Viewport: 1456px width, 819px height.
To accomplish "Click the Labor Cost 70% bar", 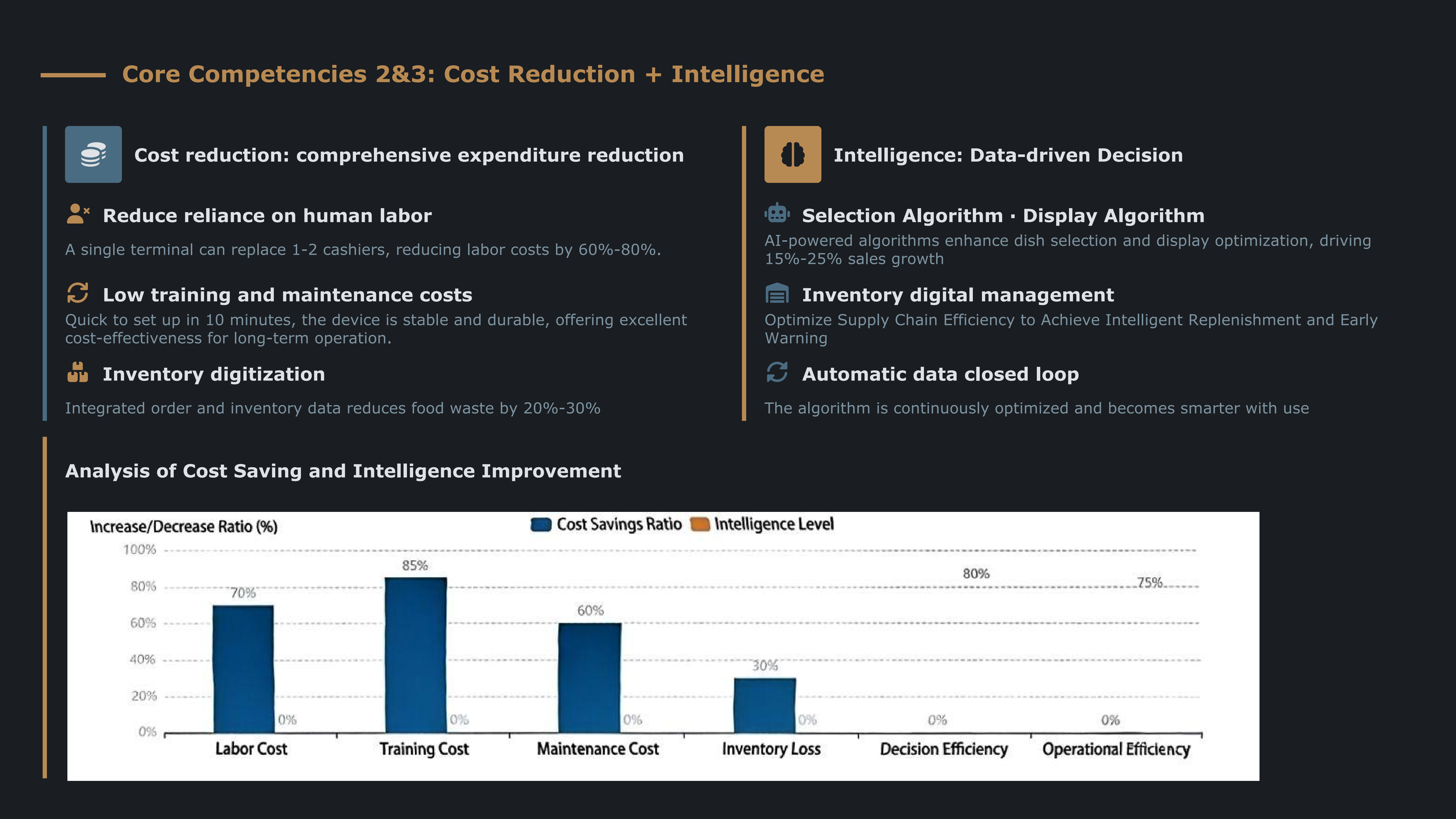I will (243, 669).
